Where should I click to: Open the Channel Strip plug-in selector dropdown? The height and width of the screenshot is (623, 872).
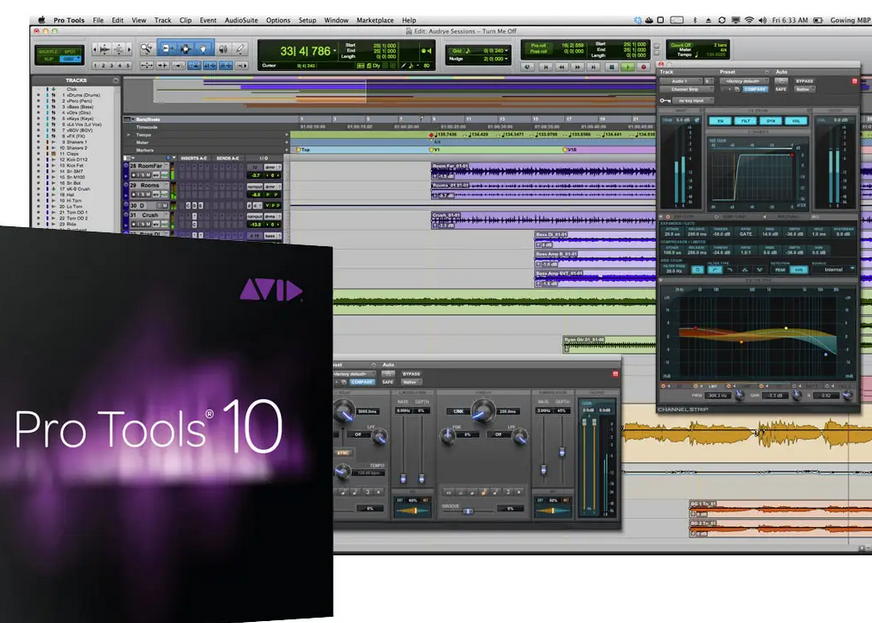[687, 89]
